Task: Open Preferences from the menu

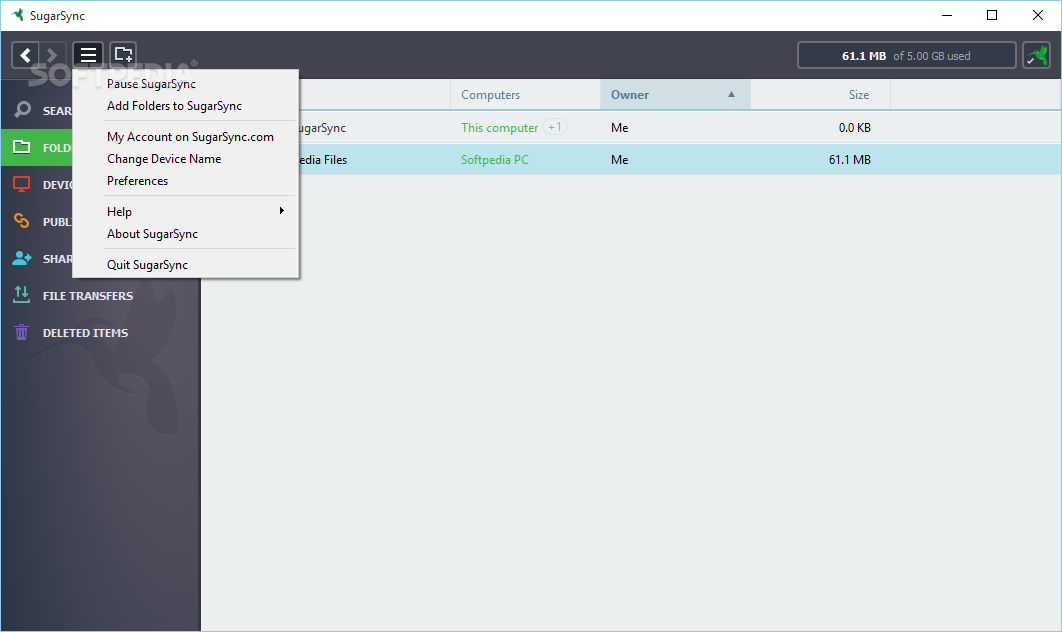Action: pyautogui.click(x=137, y=181)
